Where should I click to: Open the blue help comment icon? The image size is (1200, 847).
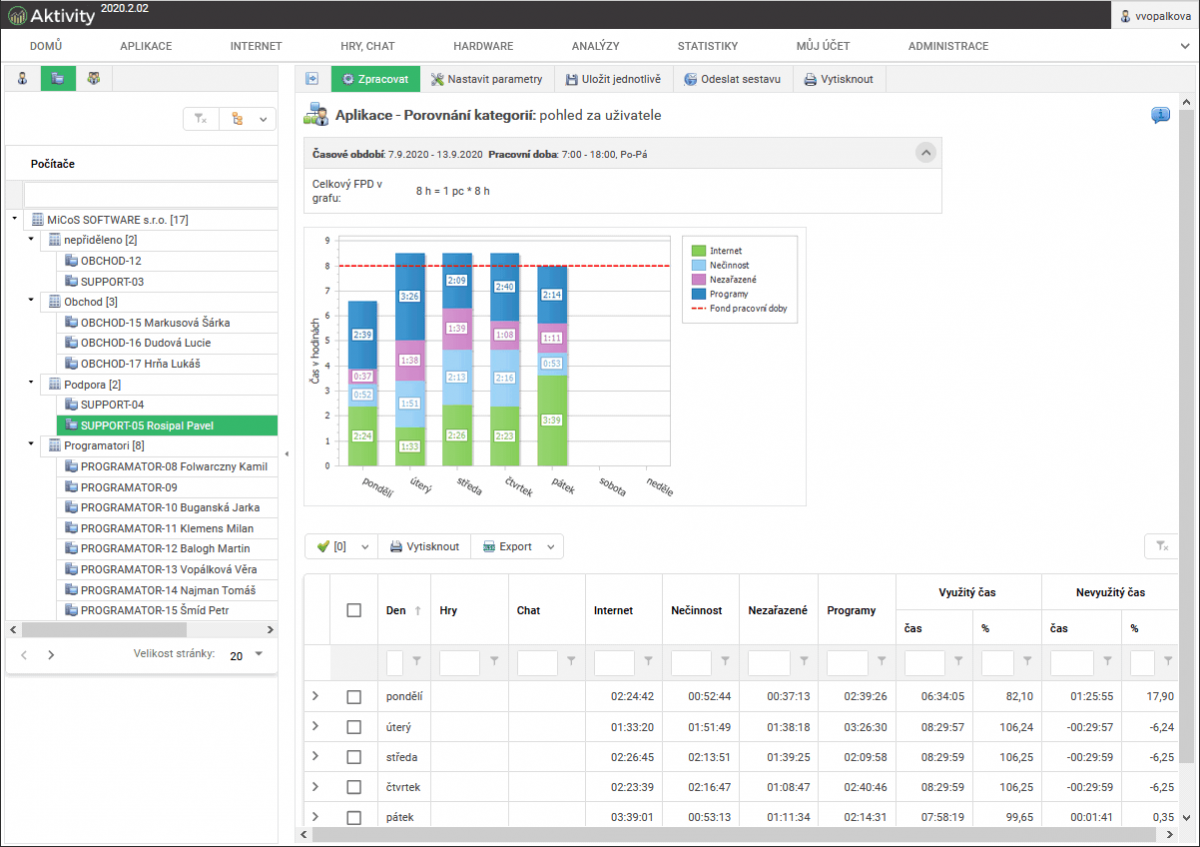[x=1160, y=115]
